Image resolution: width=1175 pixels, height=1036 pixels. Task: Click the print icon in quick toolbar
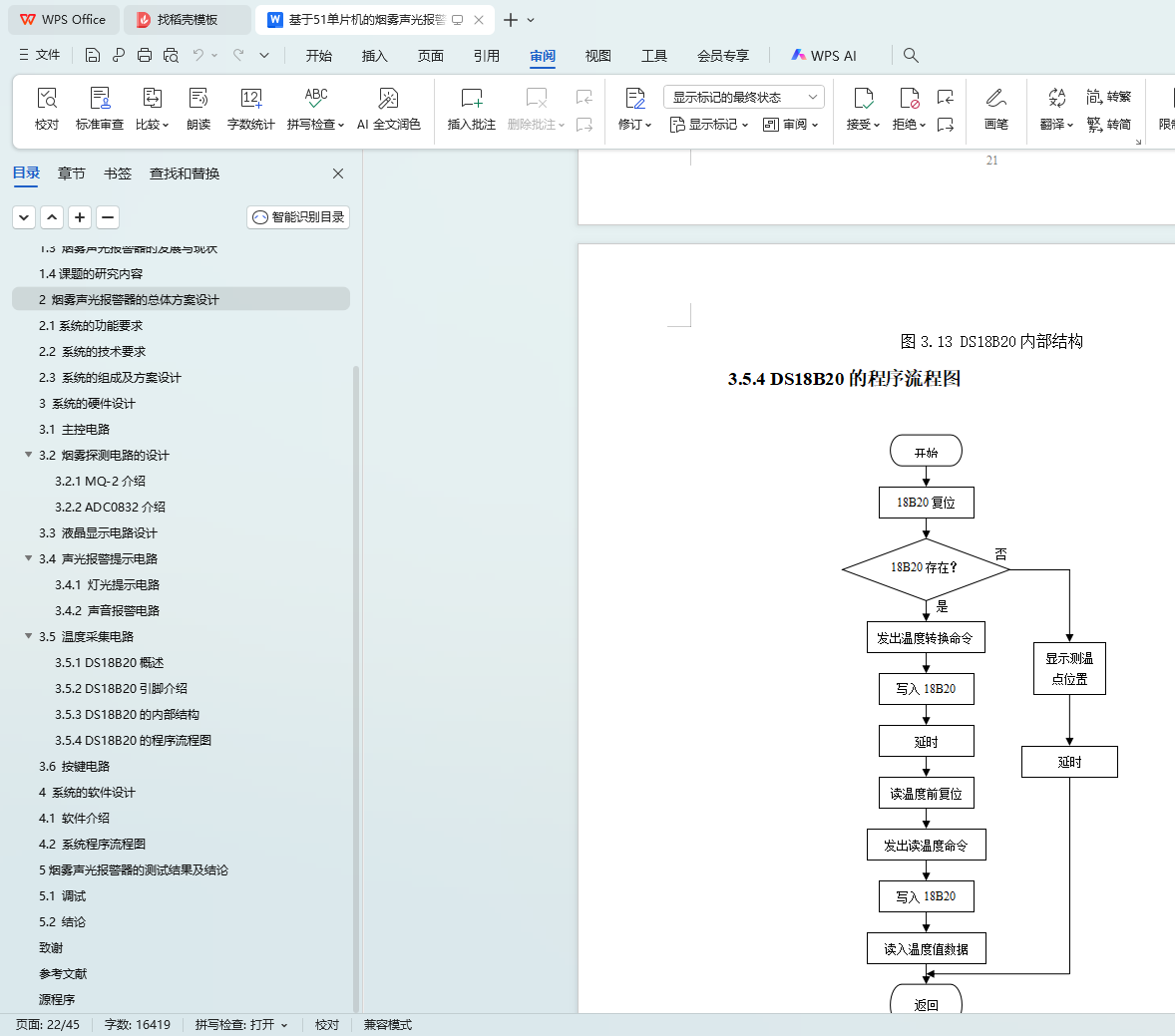145,55
